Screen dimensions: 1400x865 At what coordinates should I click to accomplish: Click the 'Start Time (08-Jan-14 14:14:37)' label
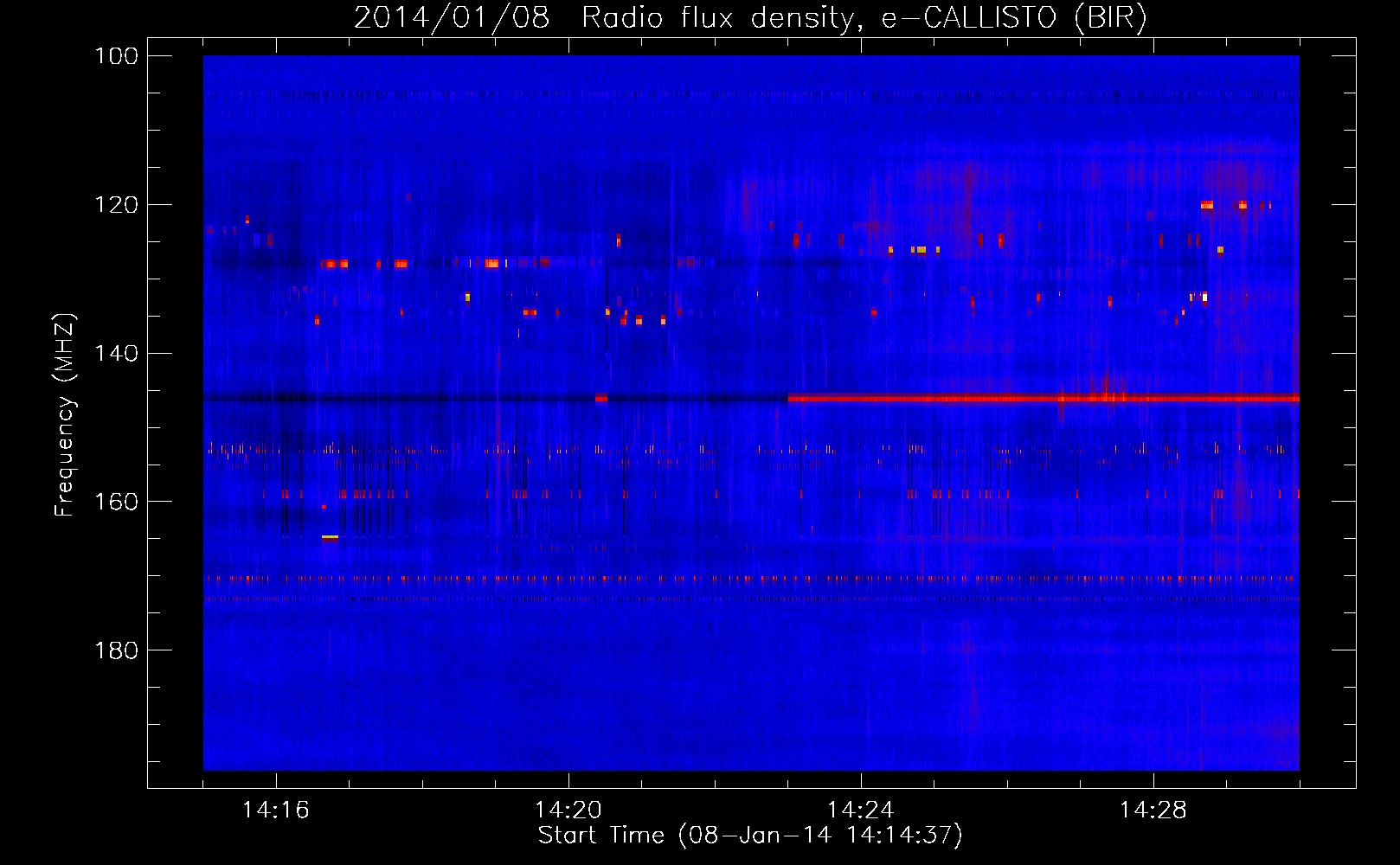pos(750,836)
